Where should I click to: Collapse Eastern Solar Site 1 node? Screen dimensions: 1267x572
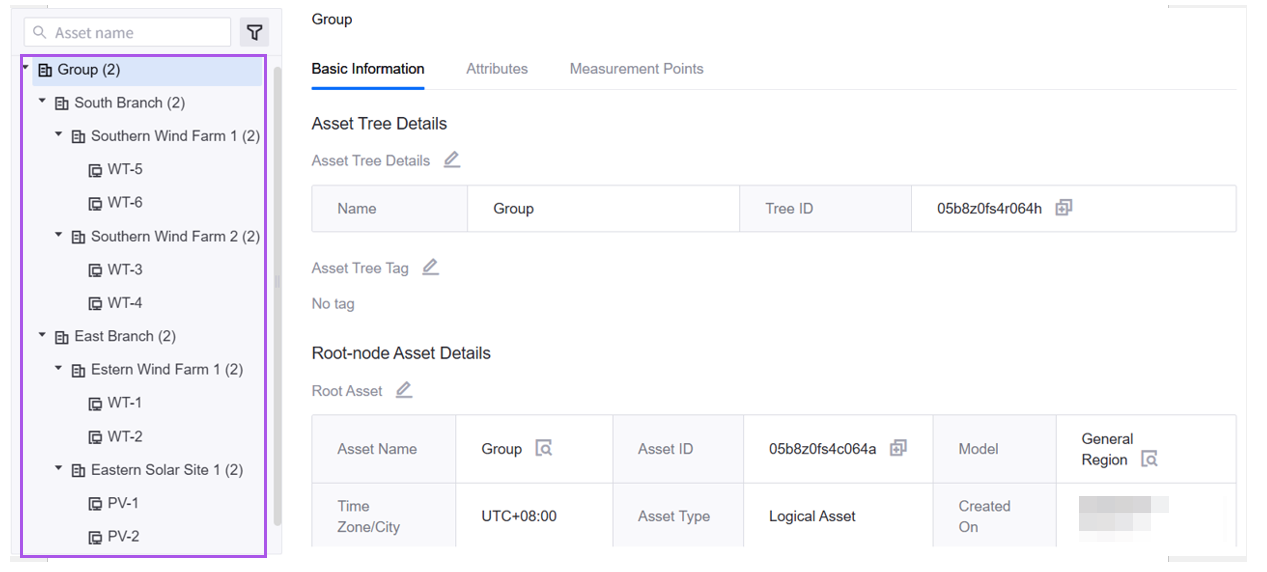pyautogui.click(x=59, y=469)
